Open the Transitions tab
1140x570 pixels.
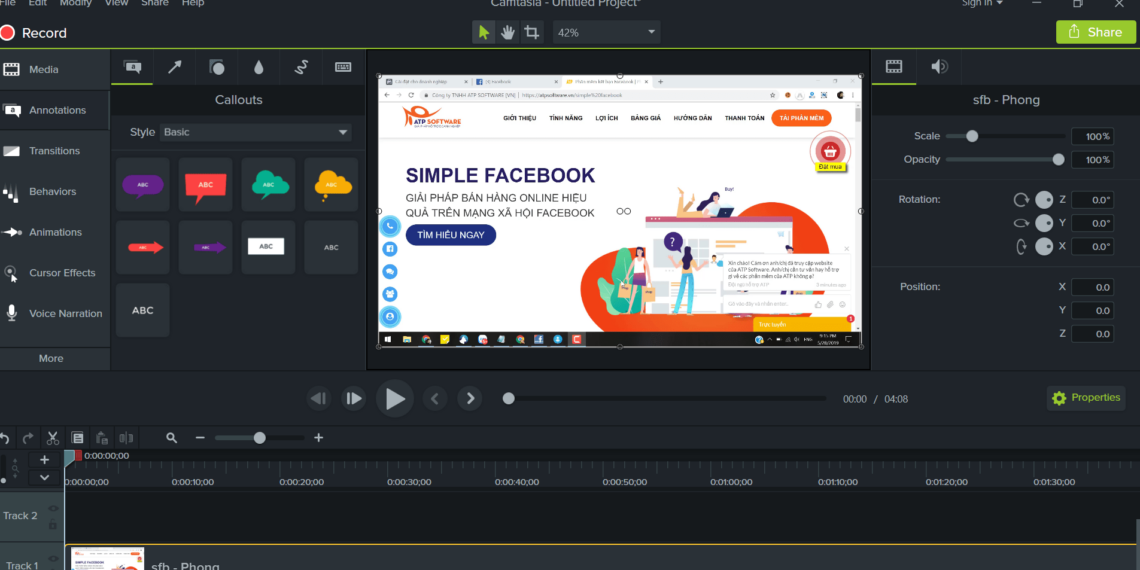[55, 151]
